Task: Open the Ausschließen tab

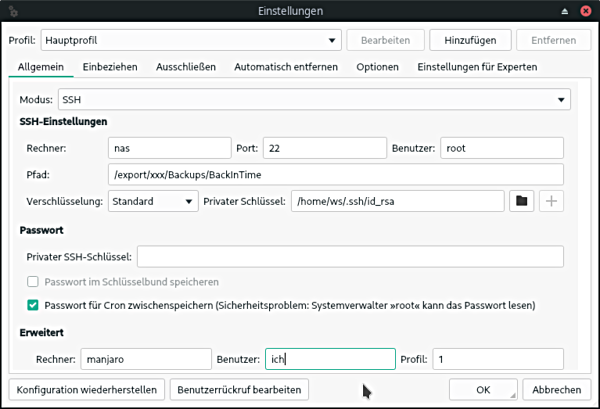Action: coord(186,67)
